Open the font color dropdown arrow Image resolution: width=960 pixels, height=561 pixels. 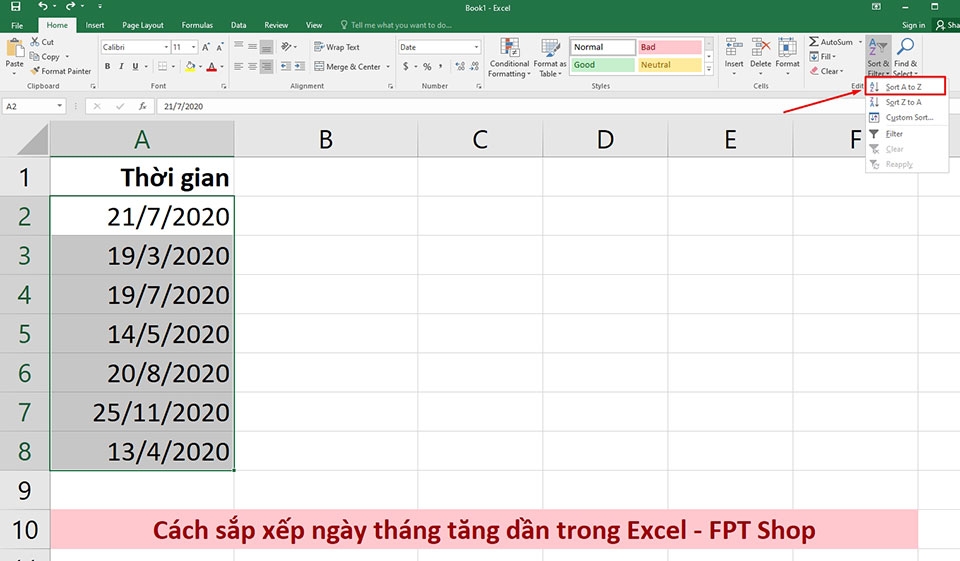point(222,67)
